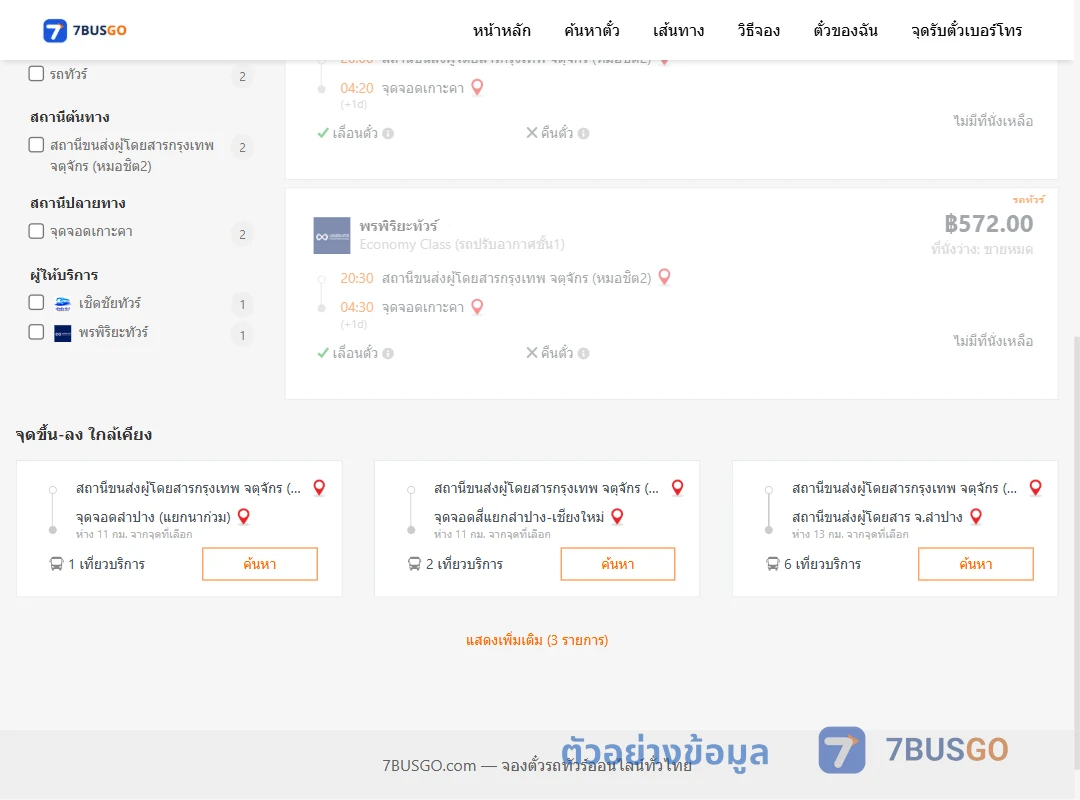
Task: Open จุดรับตั๋วเบอร์โทร menu item
Action: click(966, 30)
